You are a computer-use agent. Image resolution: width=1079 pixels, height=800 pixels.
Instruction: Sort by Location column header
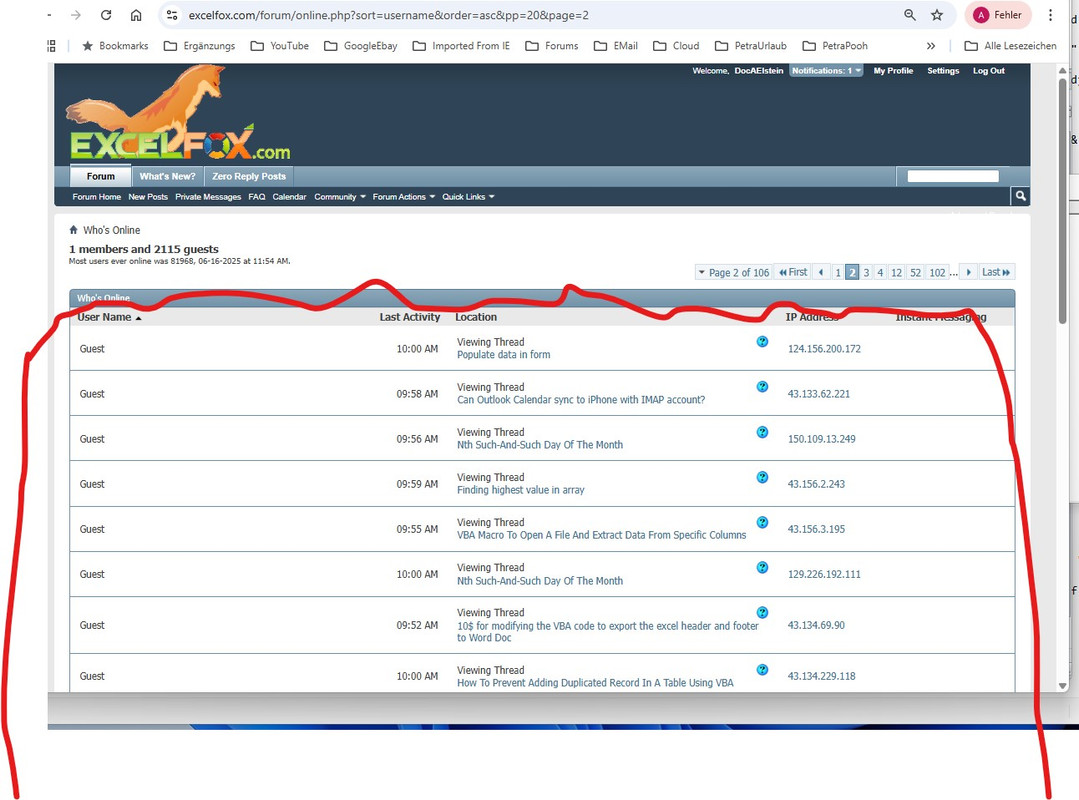pos(476,317)
